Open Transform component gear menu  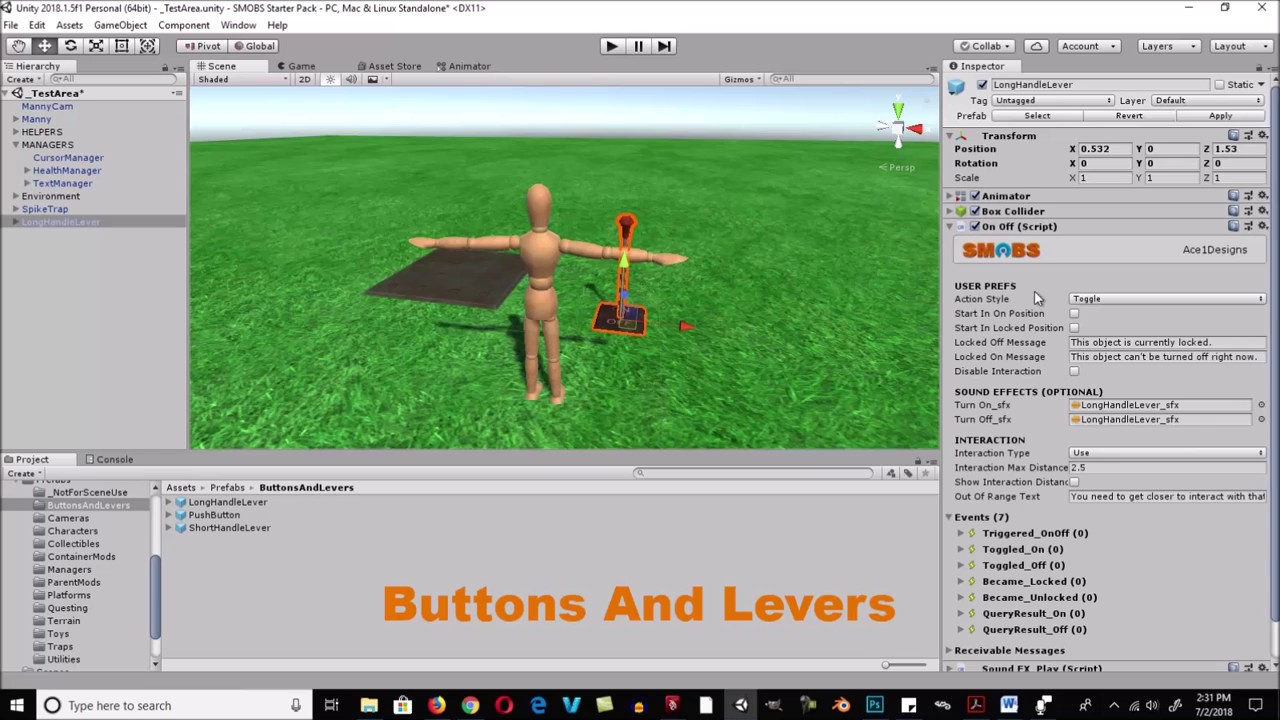click(x=1262, y=136)
